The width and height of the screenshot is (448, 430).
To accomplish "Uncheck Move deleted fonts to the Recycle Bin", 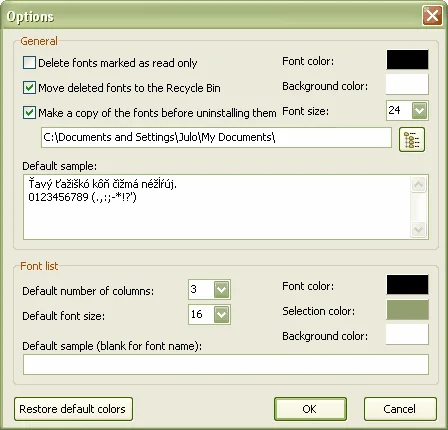I will coord(29,88).
